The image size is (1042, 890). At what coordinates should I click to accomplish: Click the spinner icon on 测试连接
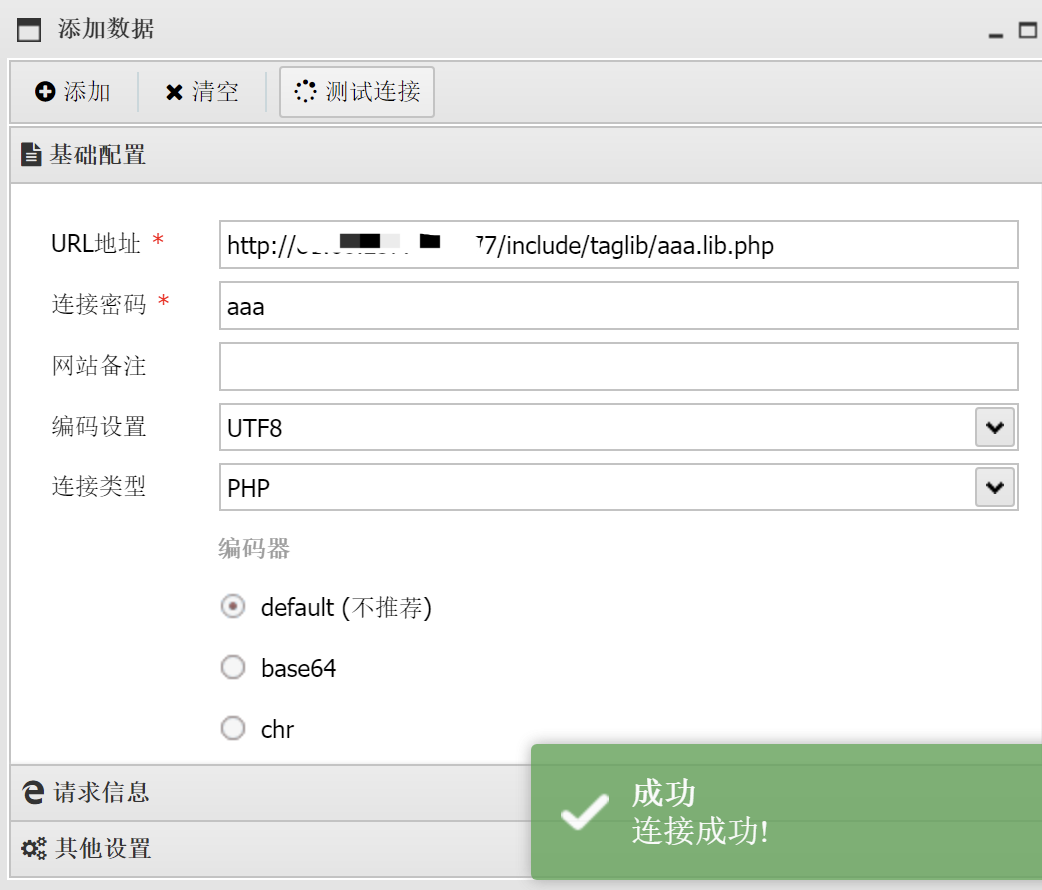coord(305,92)
